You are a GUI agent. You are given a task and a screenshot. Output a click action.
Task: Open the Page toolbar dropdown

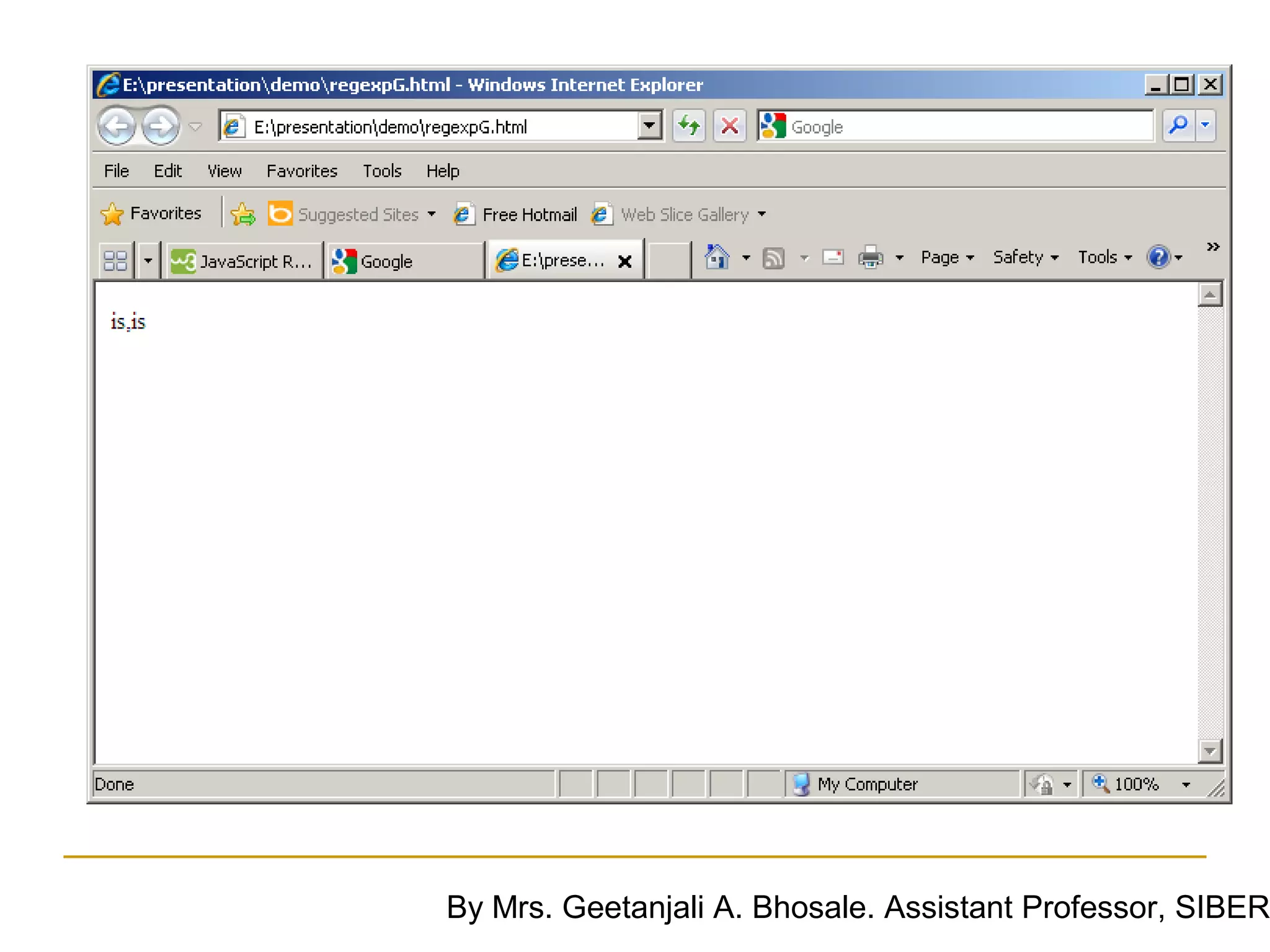pos(947,257)
